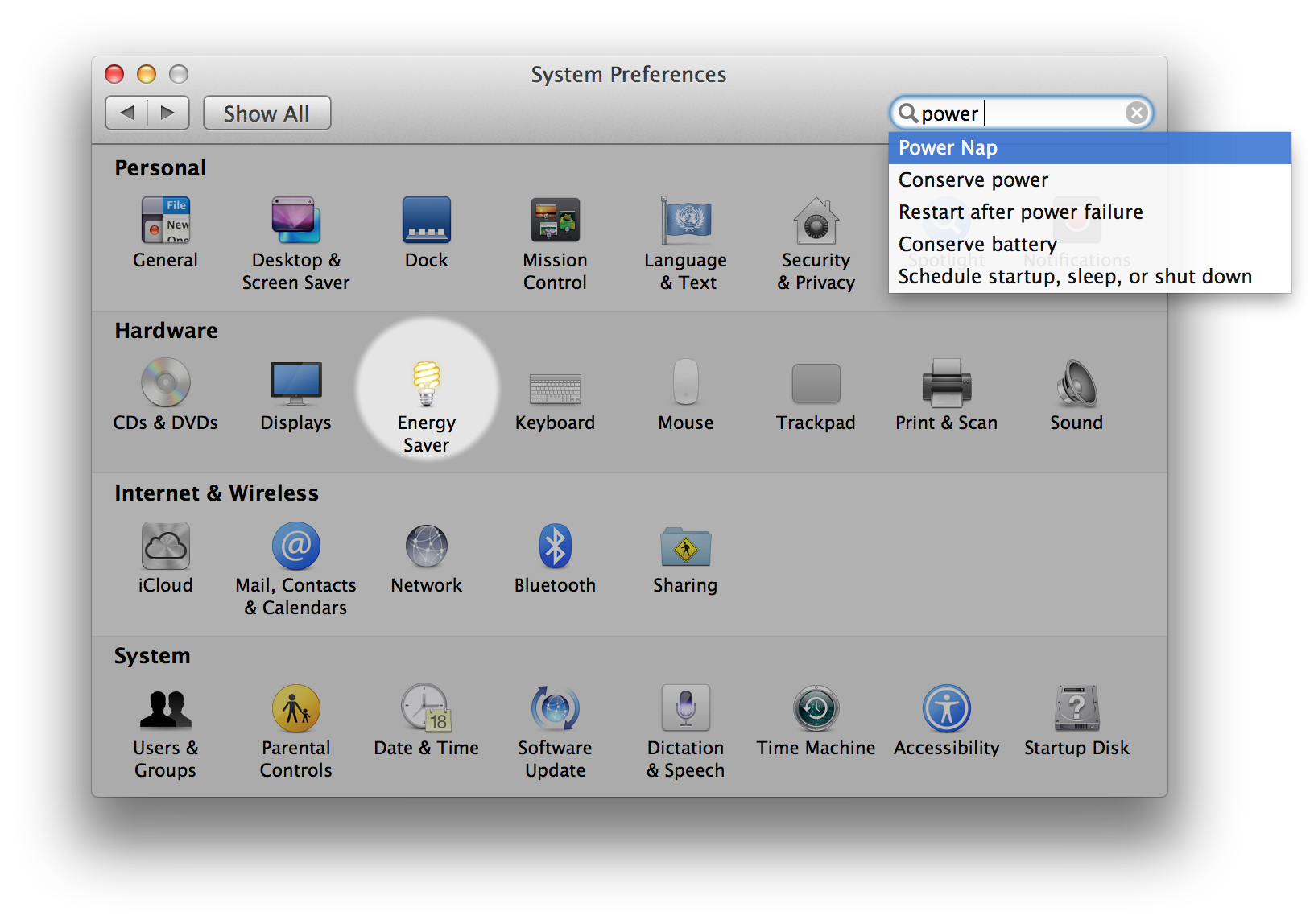Clear the search field text

click(x=1136, y=113)
